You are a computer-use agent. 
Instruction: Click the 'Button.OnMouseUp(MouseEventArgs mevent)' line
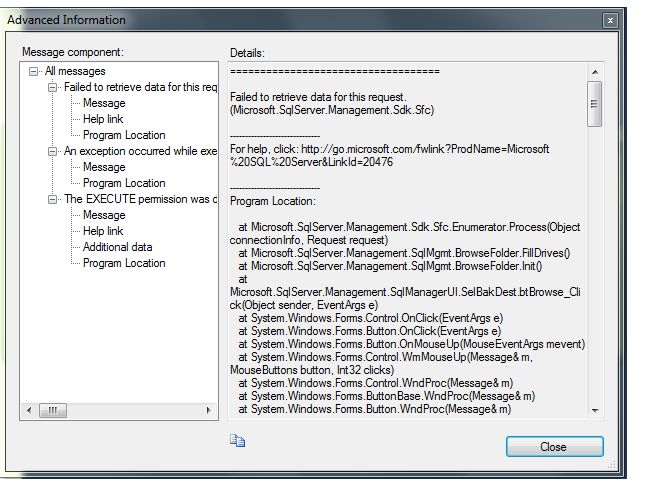pos(412,344)
